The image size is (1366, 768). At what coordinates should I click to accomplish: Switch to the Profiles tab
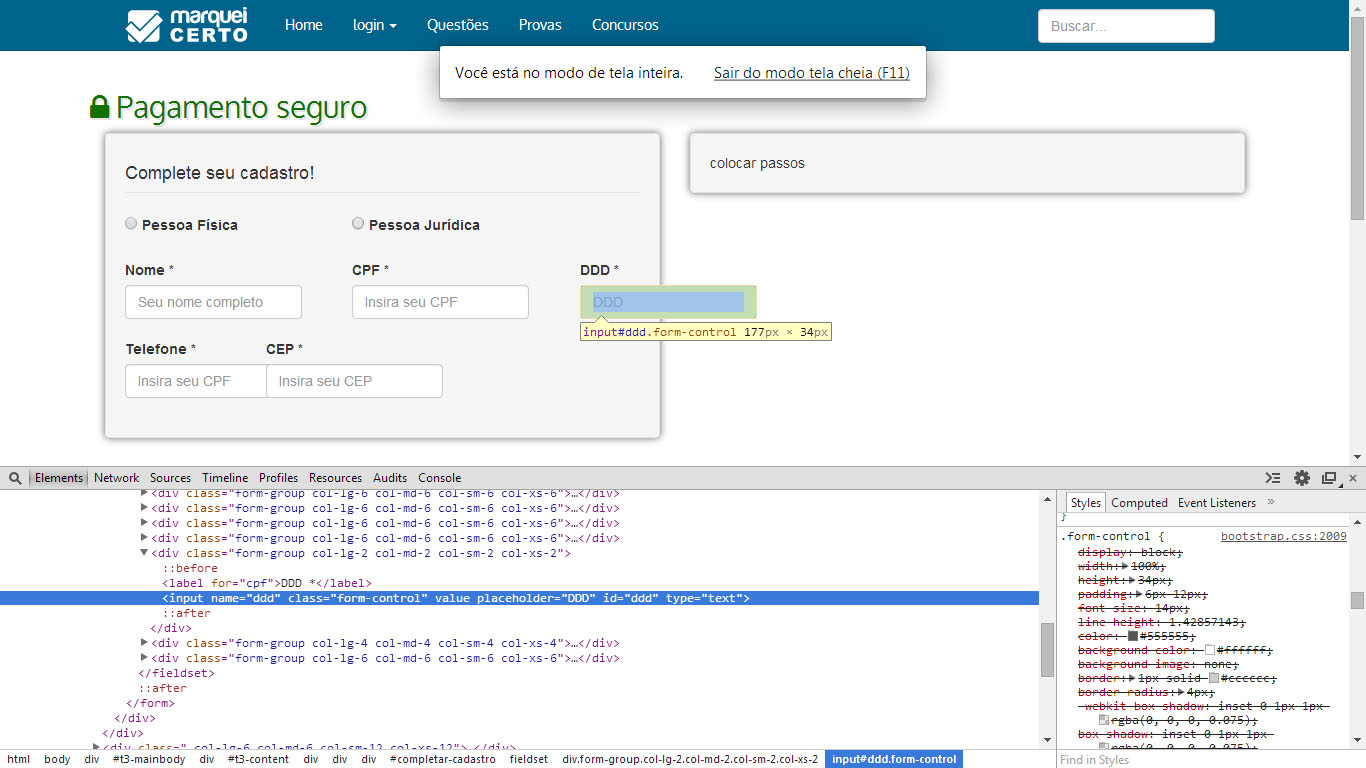279,478
